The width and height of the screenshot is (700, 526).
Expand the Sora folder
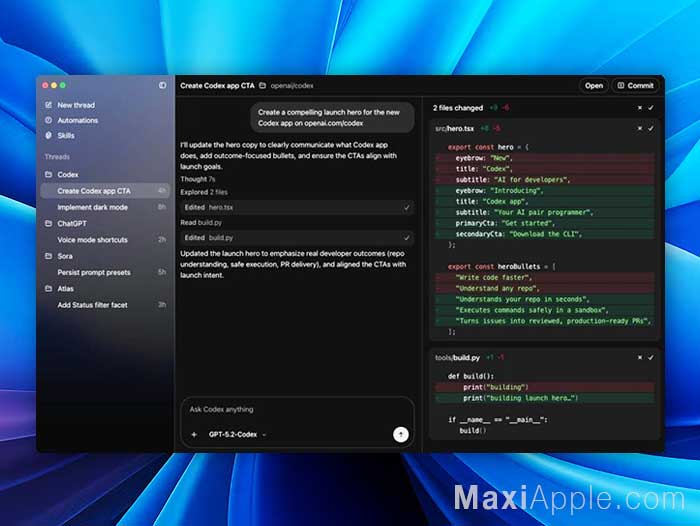tap(58, 256)
